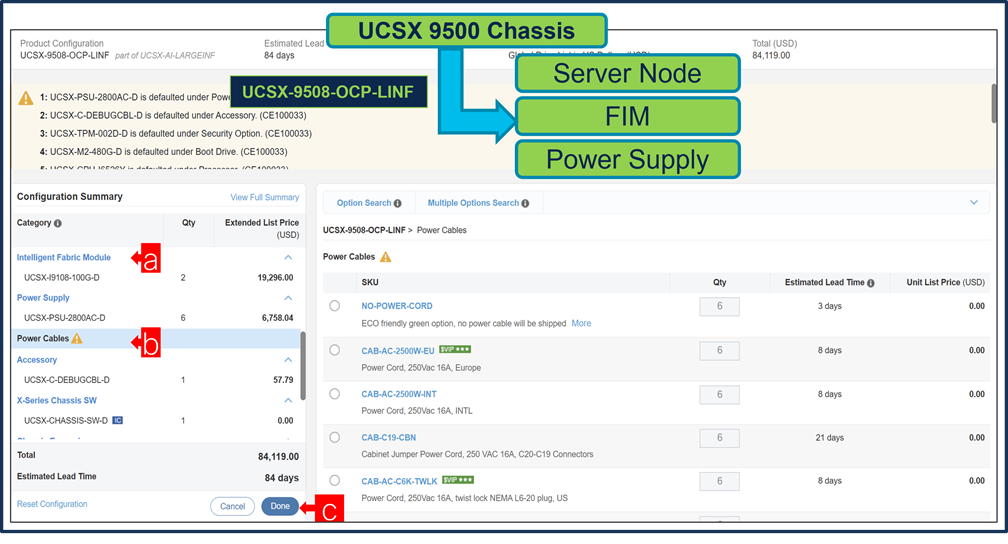1008x544 pixels.
Task: Click the warning icon beside Power Cables heading
Action: coord(385,257)
